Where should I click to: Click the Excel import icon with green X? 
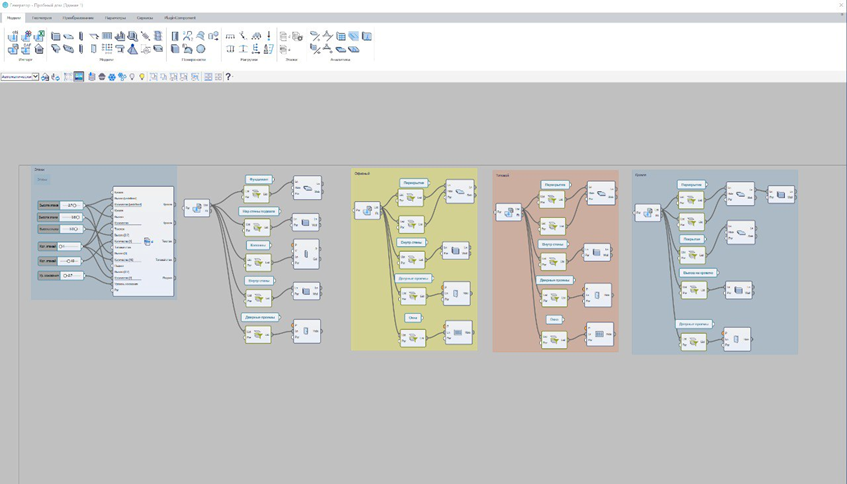39,36
